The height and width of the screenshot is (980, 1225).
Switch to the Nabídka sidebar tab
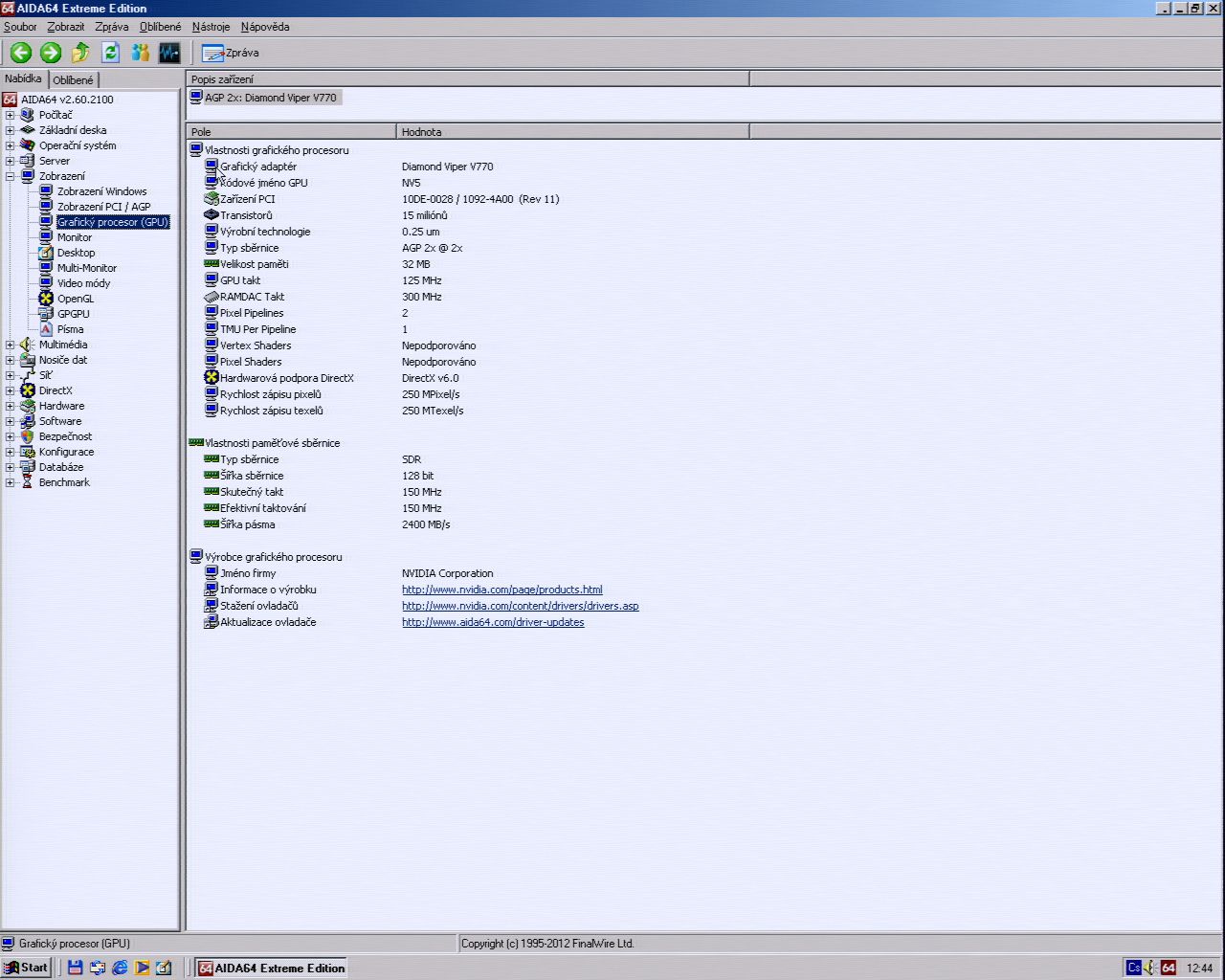pos(23,79)
